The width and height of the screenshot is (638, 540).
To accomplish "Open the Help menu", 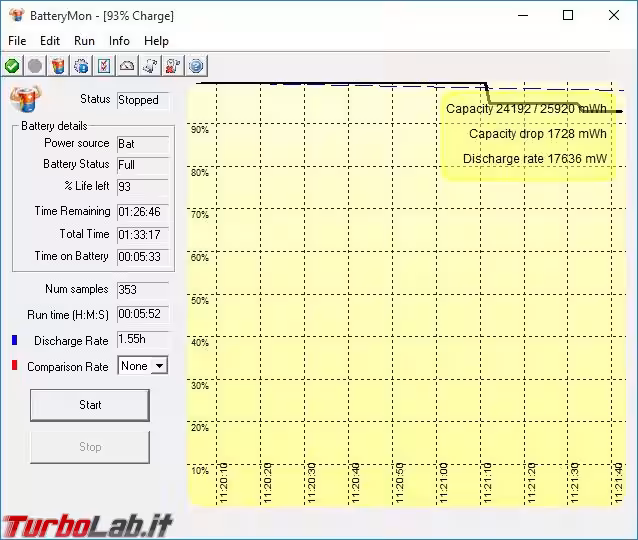I will tap(156, 41).
